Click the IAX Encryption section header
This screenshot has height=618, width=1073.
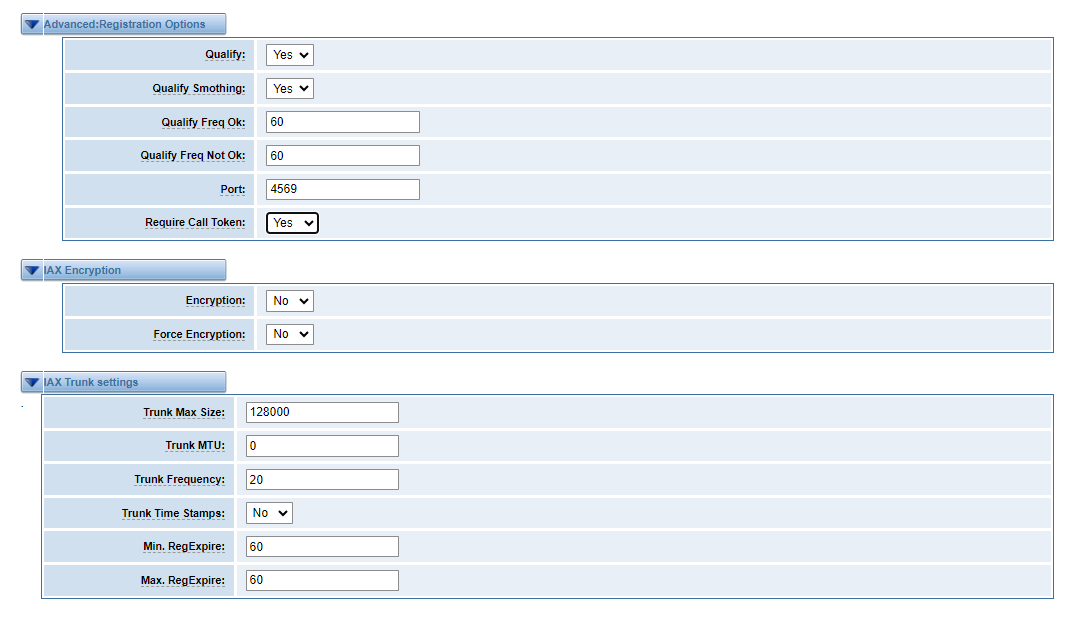point(124,270)
